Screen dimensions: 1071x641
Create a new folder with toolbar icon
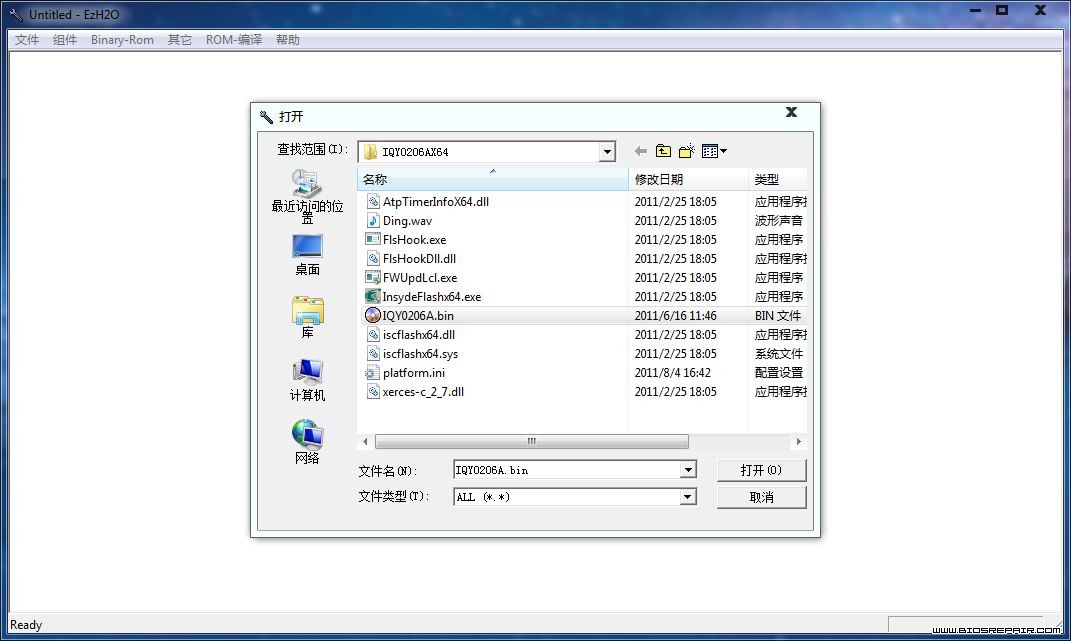(x=686, y=151)
